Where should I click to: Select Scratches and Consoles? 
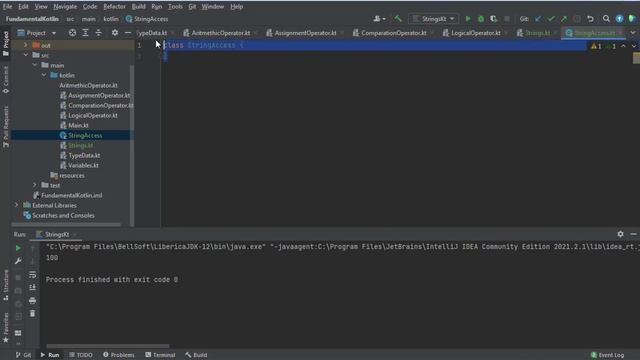click(63, 215)
